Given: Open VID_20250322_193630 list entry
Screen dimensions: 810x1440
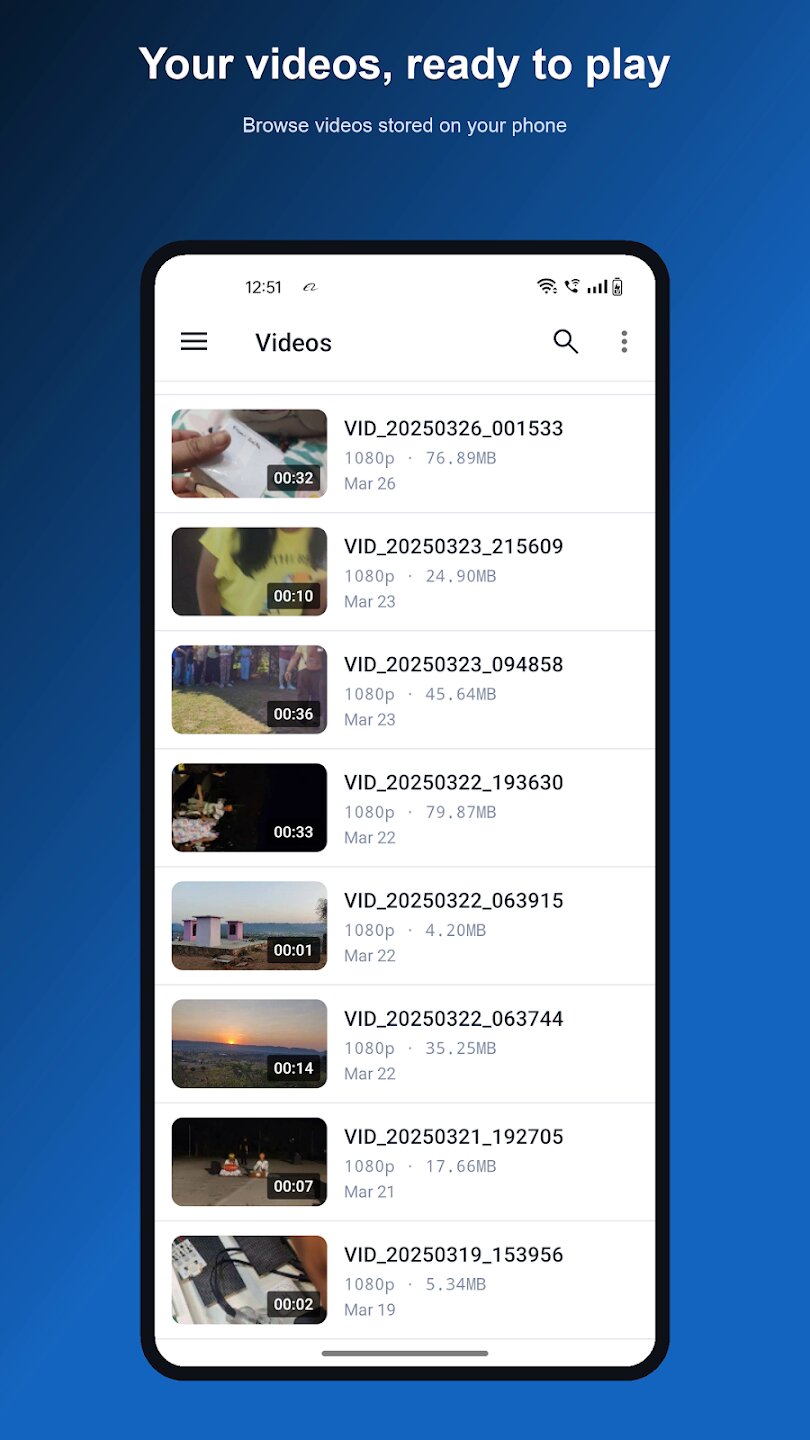Looking at the screenshot, I should tap(405, 808).
